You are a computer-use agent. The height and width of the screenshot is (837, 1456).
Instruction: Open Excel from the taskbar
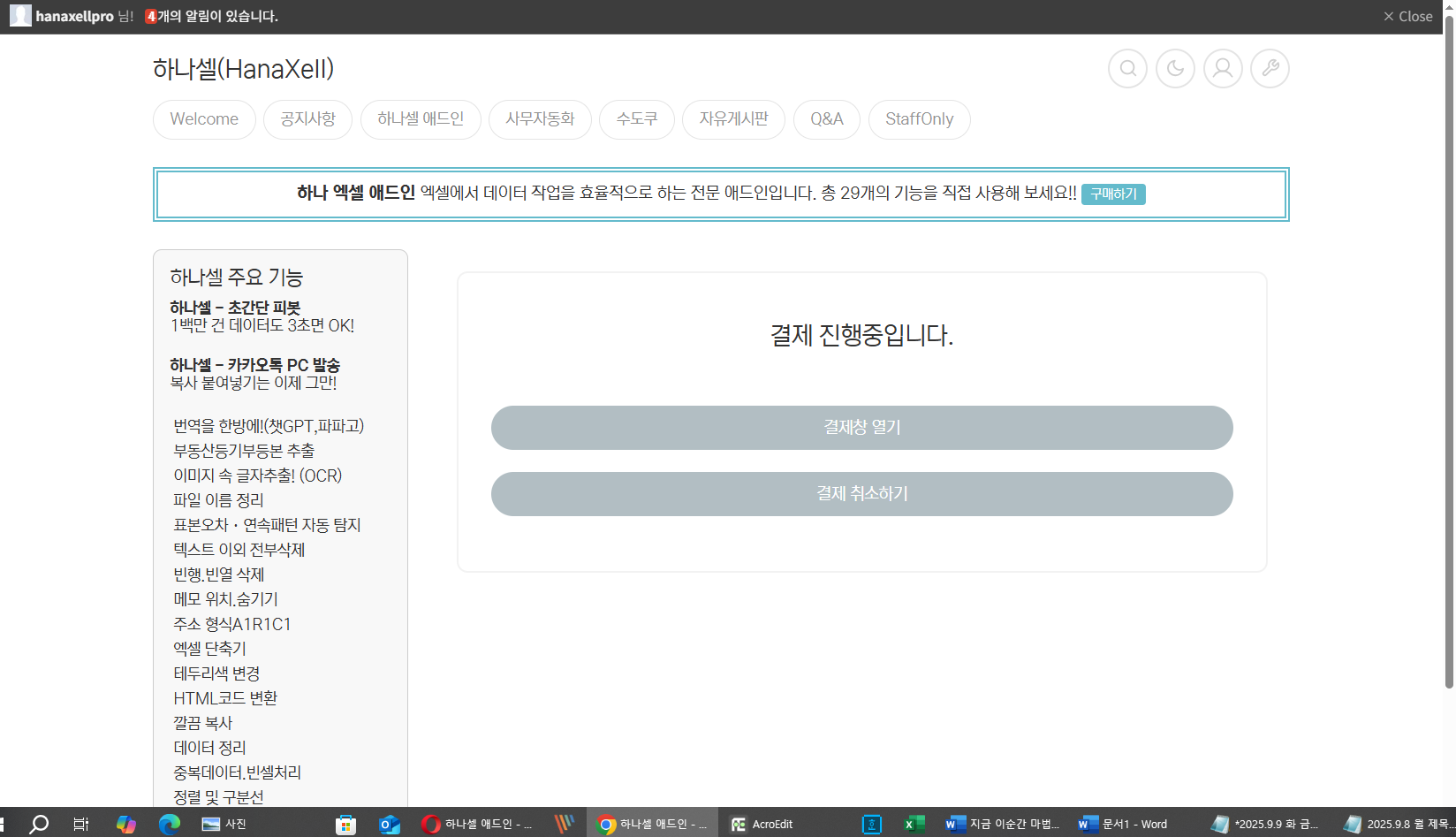coord(914,824)
